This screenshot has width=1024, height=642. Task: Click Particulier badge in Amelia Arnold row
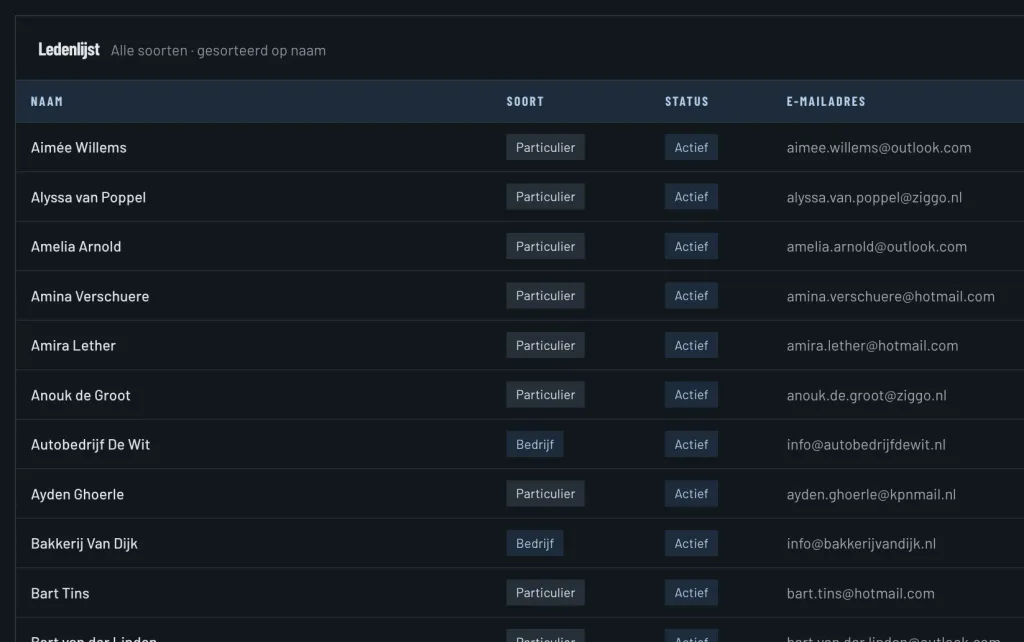[545, 246]
